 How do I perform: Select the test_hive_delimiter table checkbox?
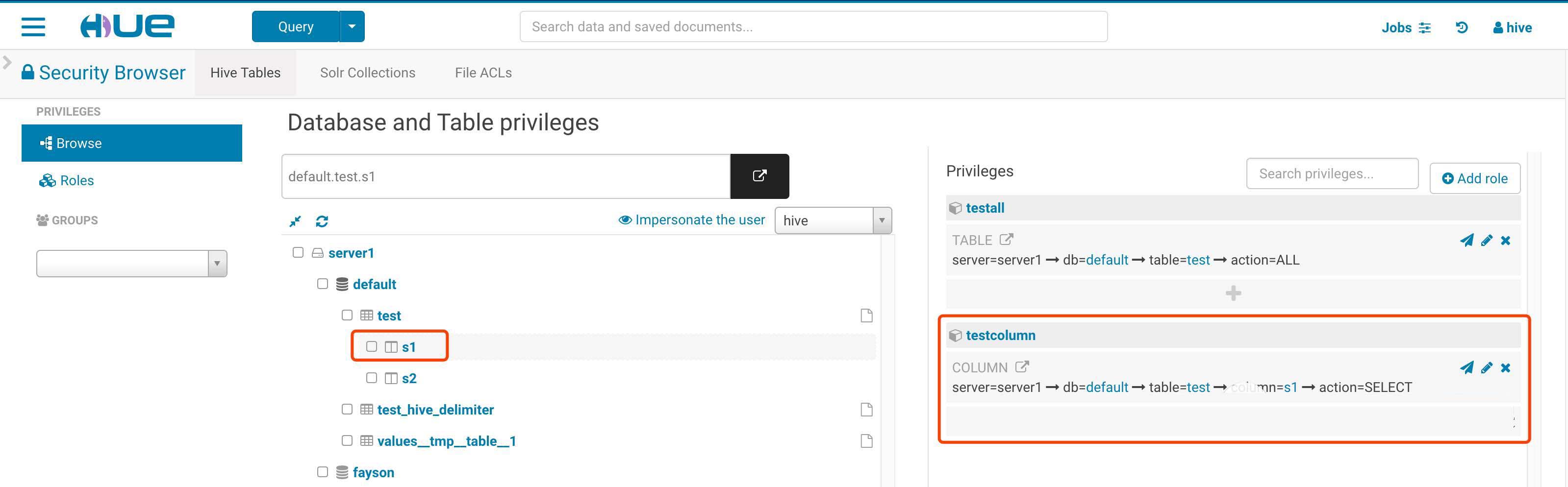[347, 409]
